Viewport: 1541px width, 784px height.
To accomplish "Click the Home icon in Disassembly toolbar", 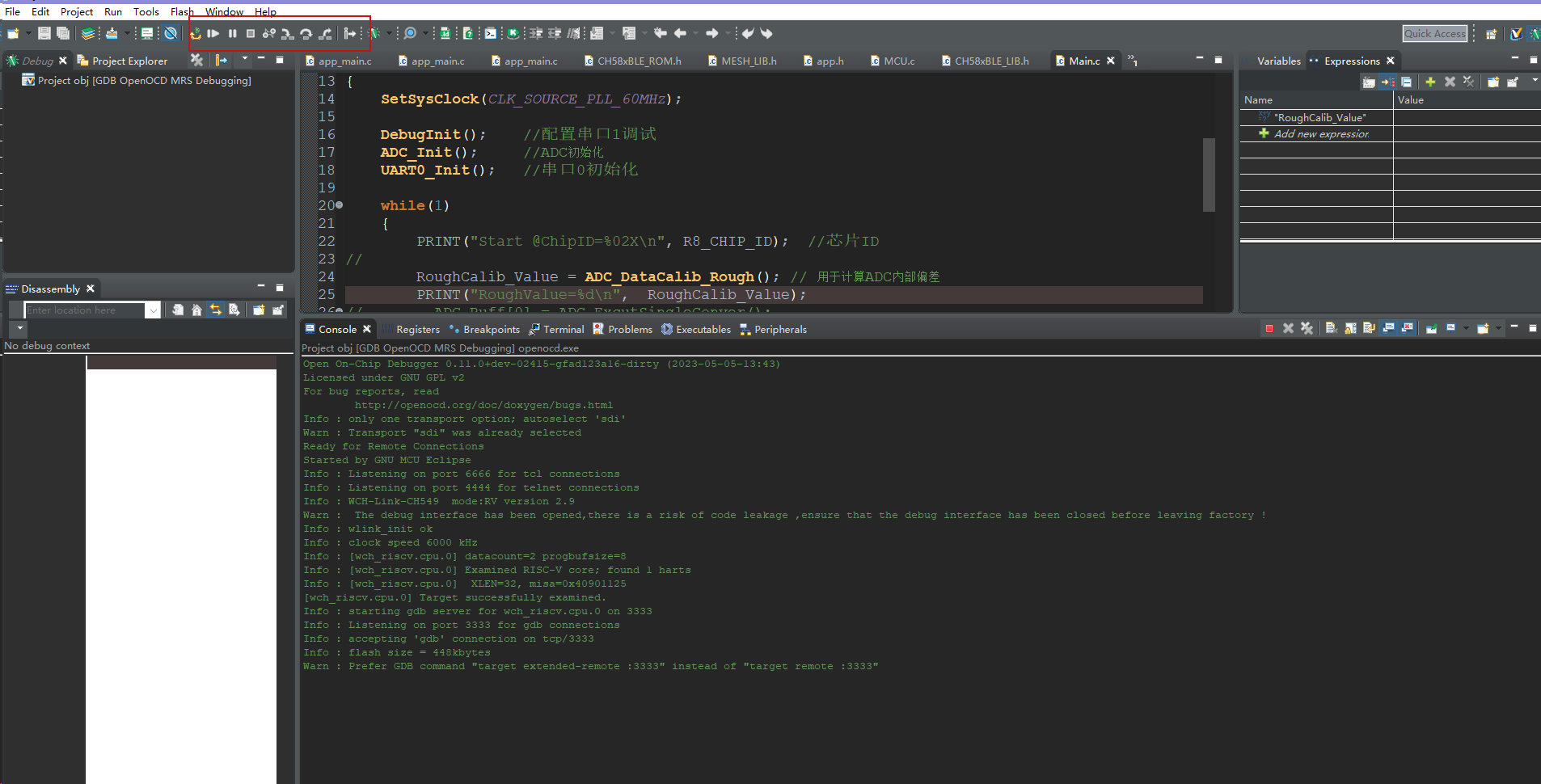I will (x=196, y=310).
